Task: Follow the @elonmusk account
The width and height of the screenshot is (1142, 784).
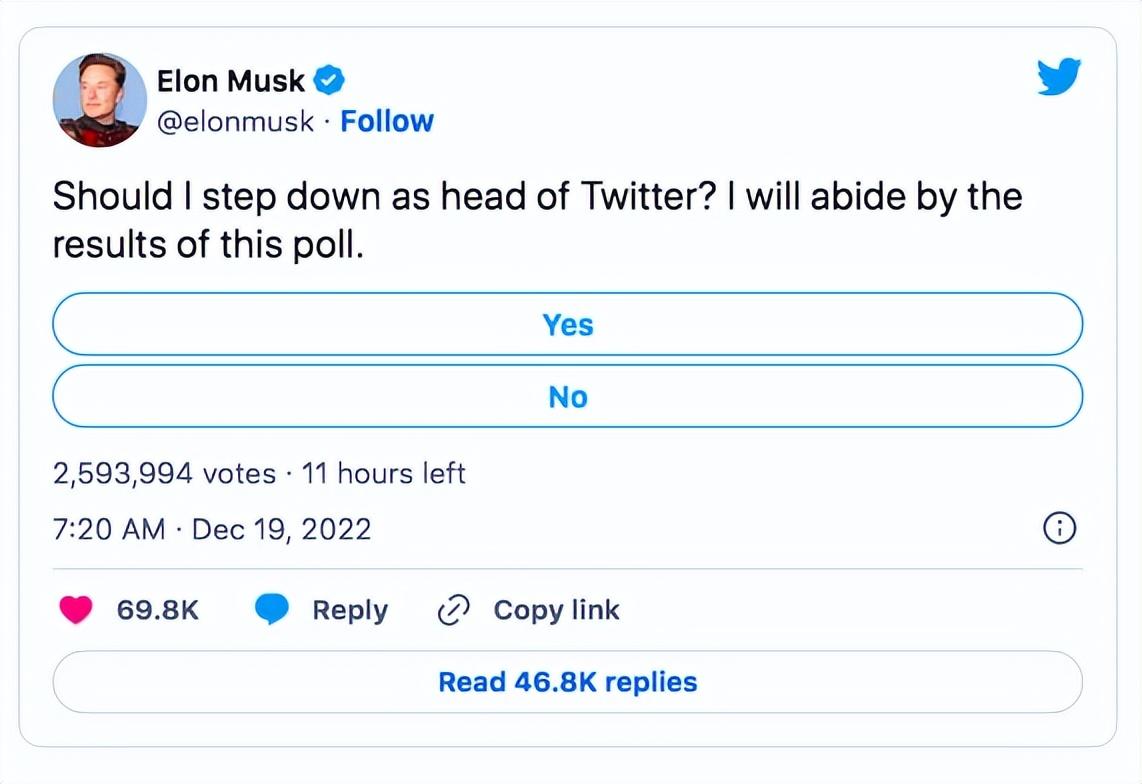Action: point(387,122)
